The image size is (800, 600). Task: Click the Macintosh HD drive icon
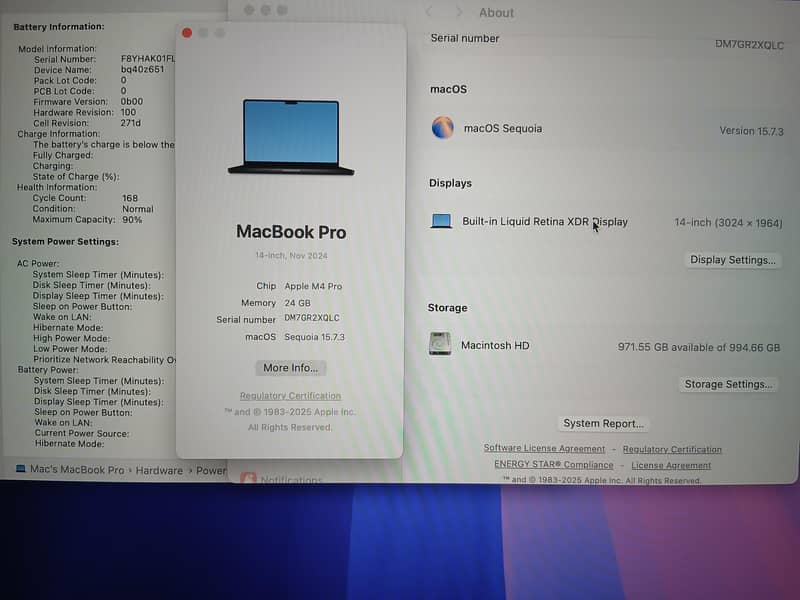(x=440, y=345)
